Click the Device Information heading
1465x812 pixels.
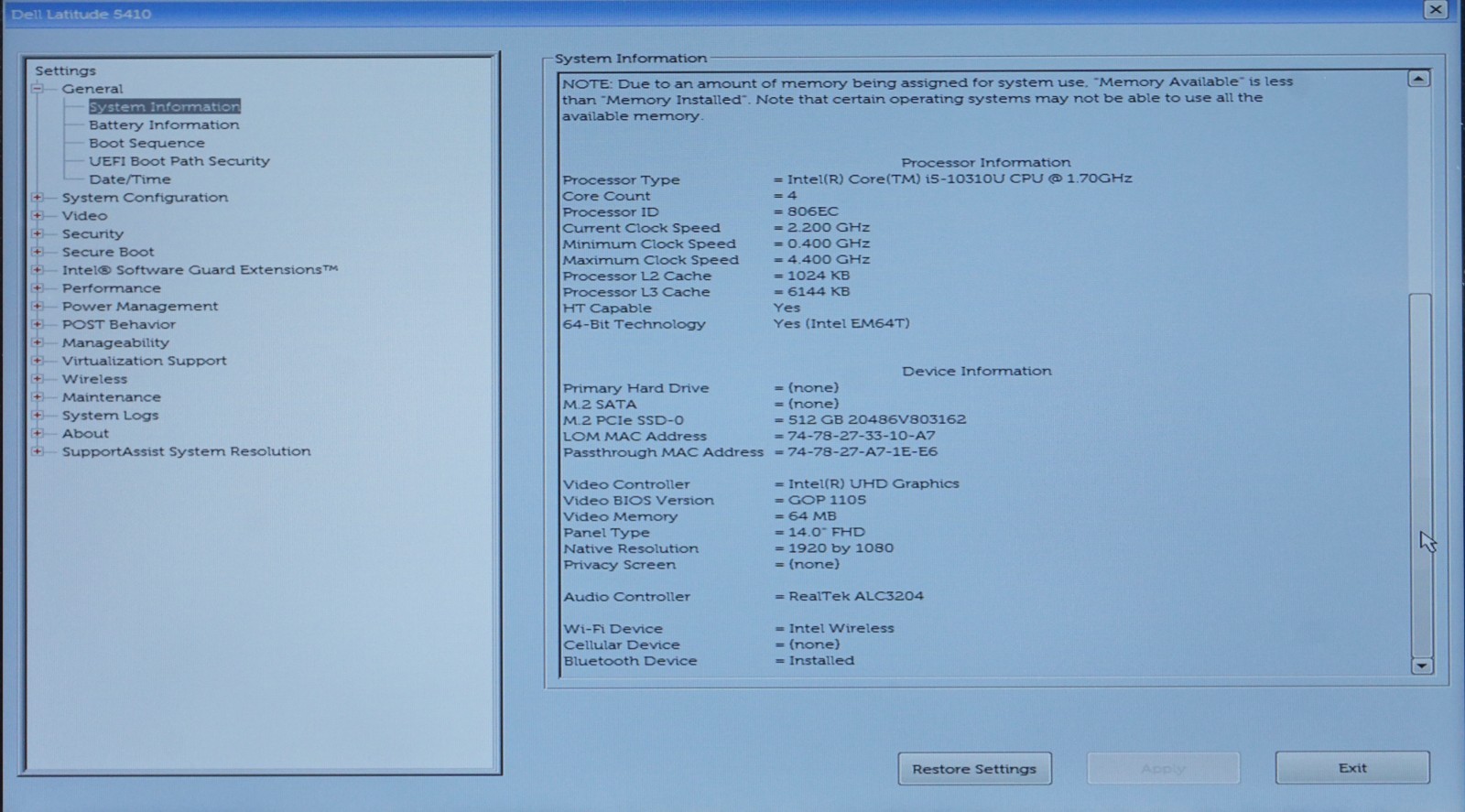(x=977, y=371)
